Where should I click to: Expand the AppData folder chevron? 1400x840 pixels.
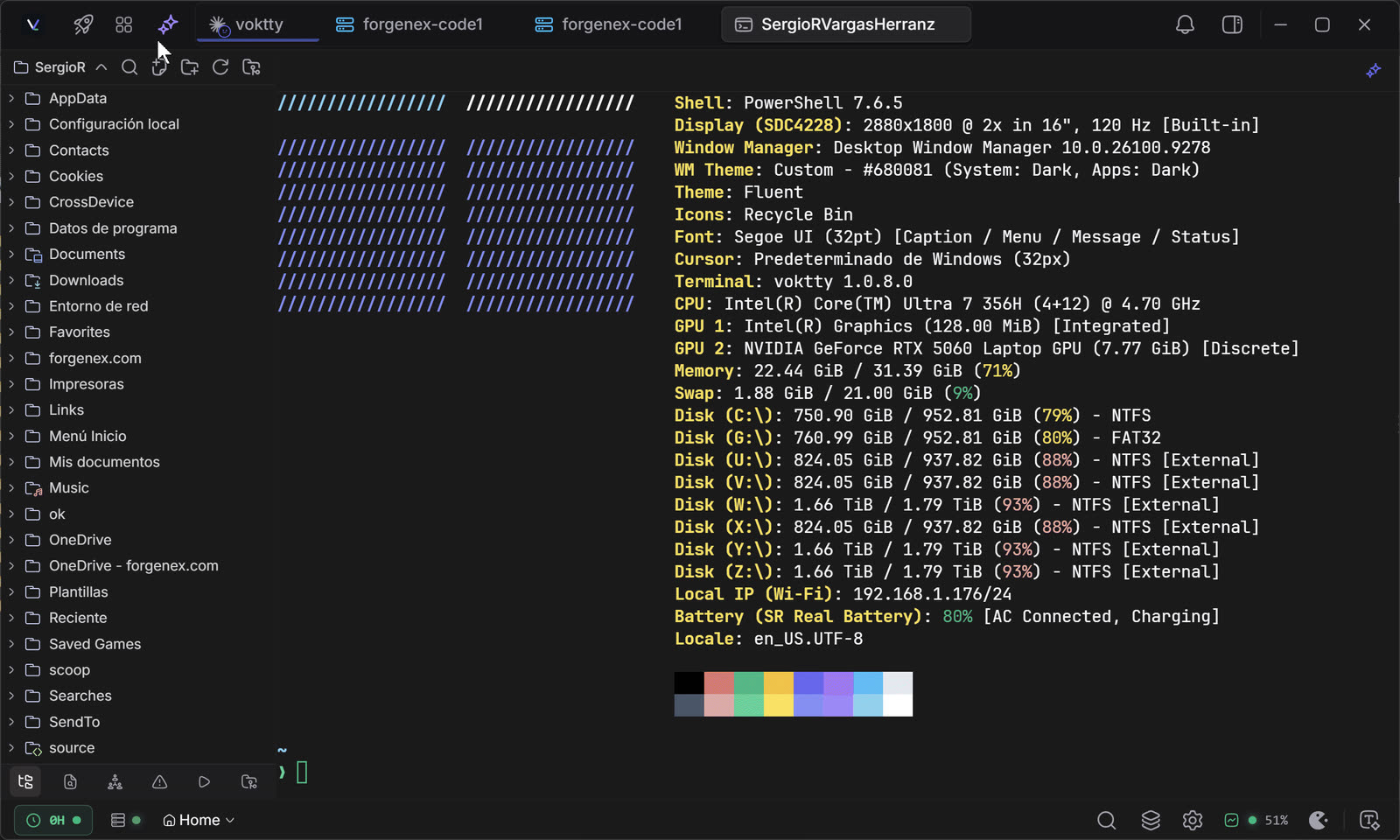coord(11,99)
